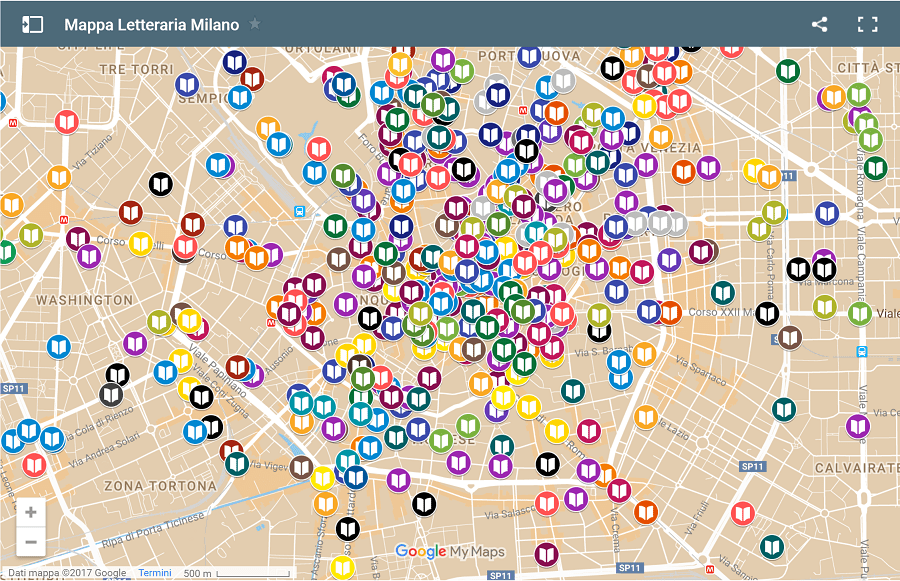Select brown book marker right of Via Vigevano

click(x=301, y=468)
